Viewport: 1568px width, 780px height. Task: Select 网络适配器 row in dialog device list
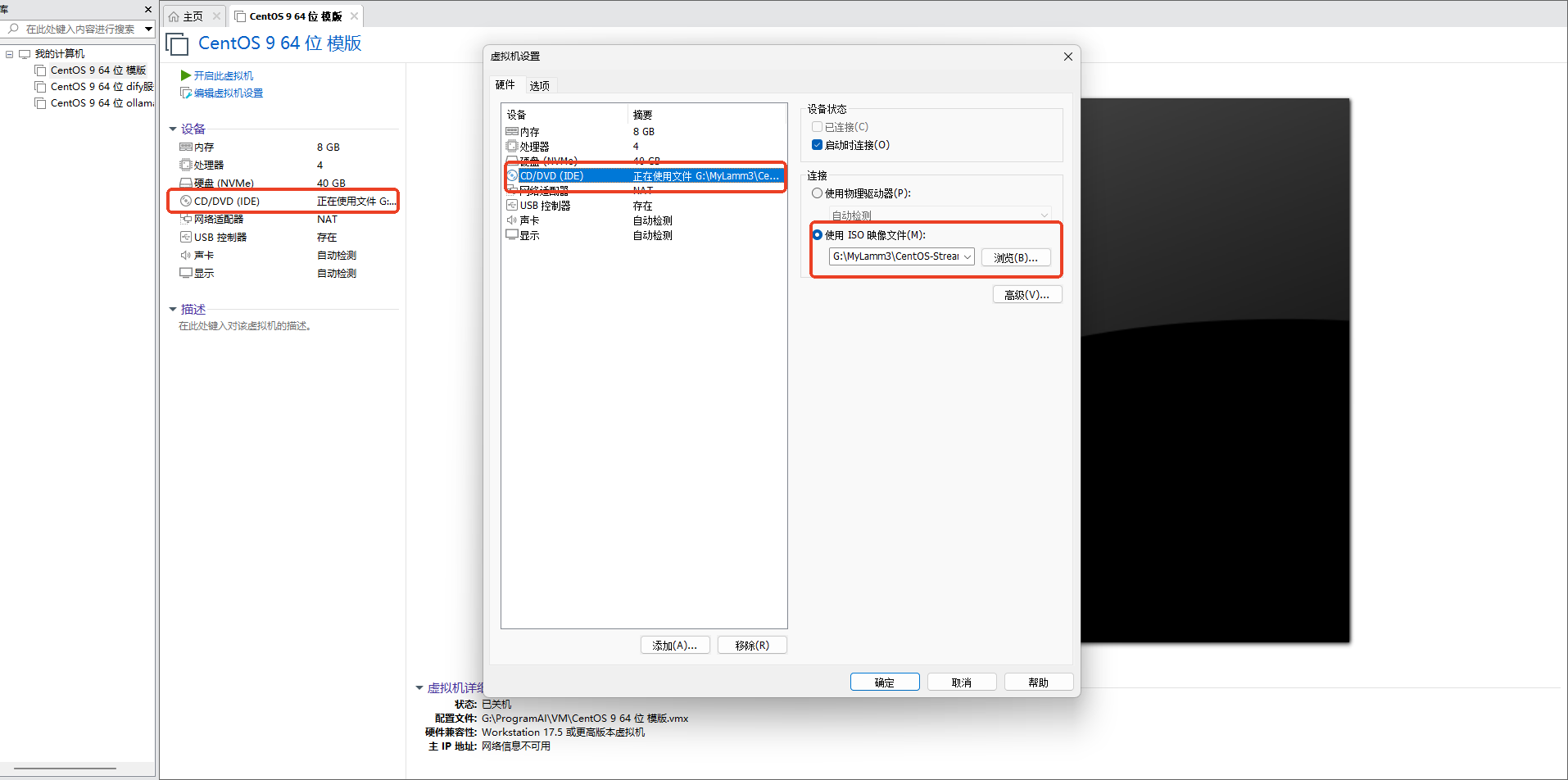coord(645,190)
